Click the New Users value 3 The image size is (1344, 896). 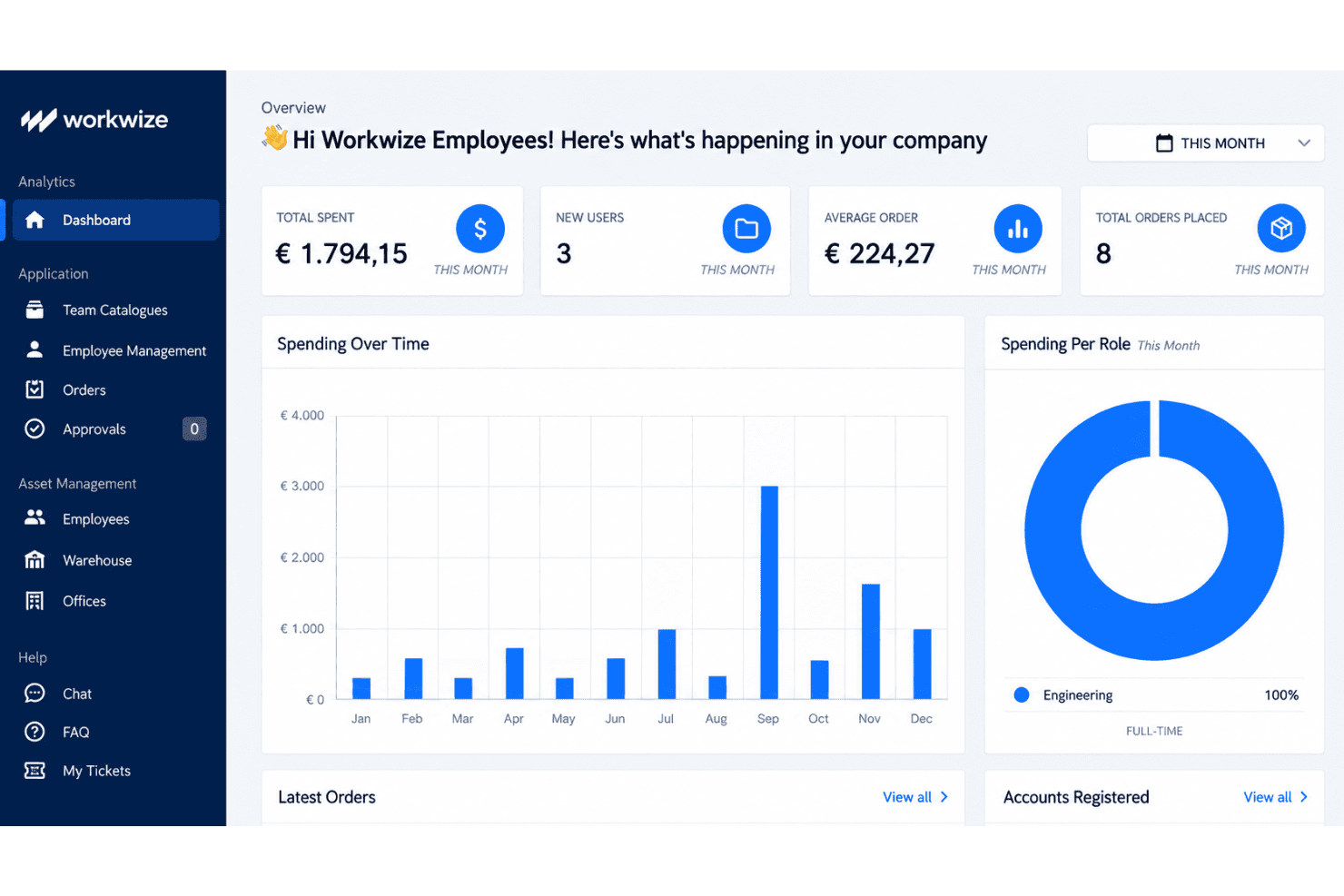564,253
